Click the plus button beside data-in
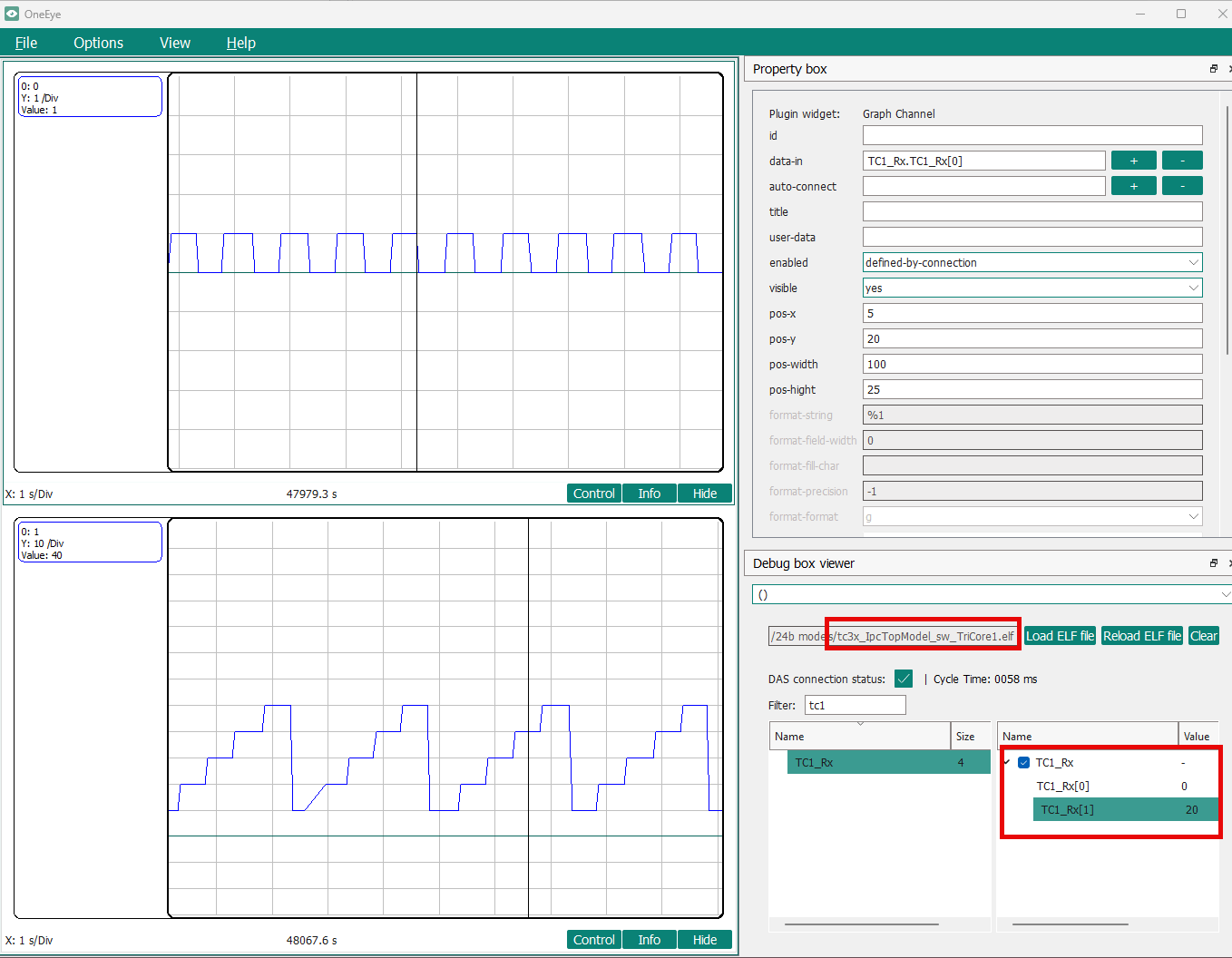1232x958 pixels. pos(1133,161)
